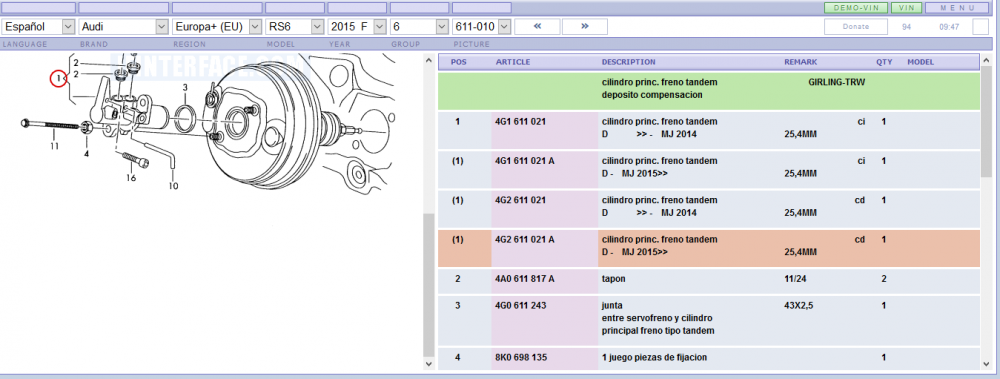Click the GIRLING-TRW remark in green row
This screenshot has width=1000, height=379.
click(836, 83)
